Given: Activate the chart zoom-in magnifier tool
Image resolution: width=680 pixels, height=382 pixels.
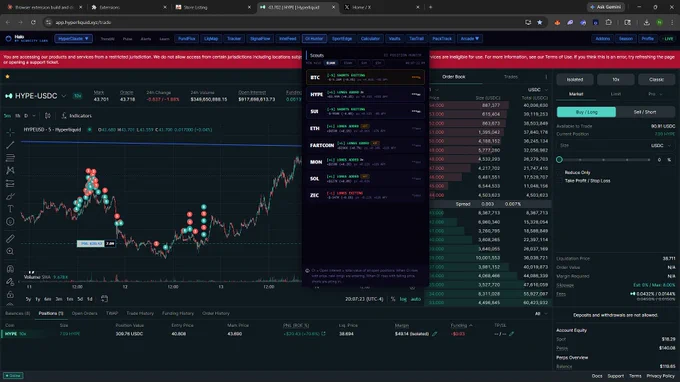Looking at the screenshot, I should pyautogui.click(x=10, y=251).
